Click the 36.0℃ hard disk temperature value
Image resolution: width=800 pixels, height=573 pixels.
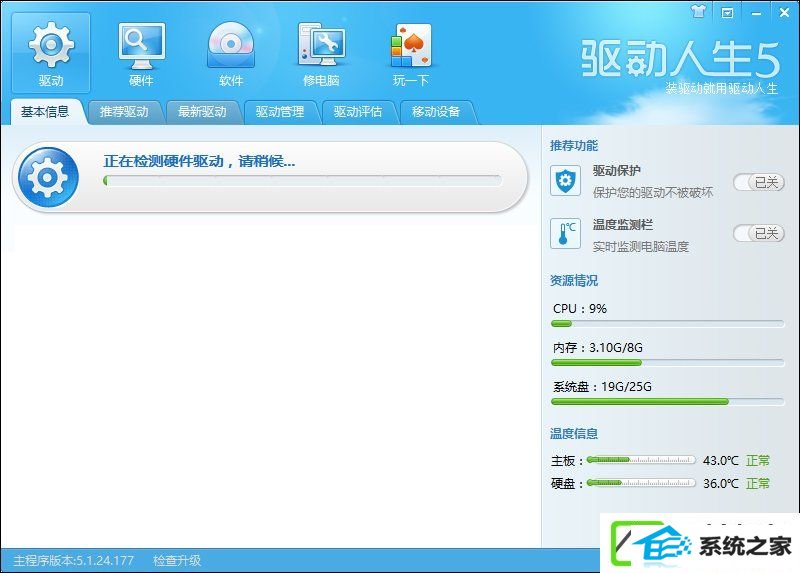point(720,483)
